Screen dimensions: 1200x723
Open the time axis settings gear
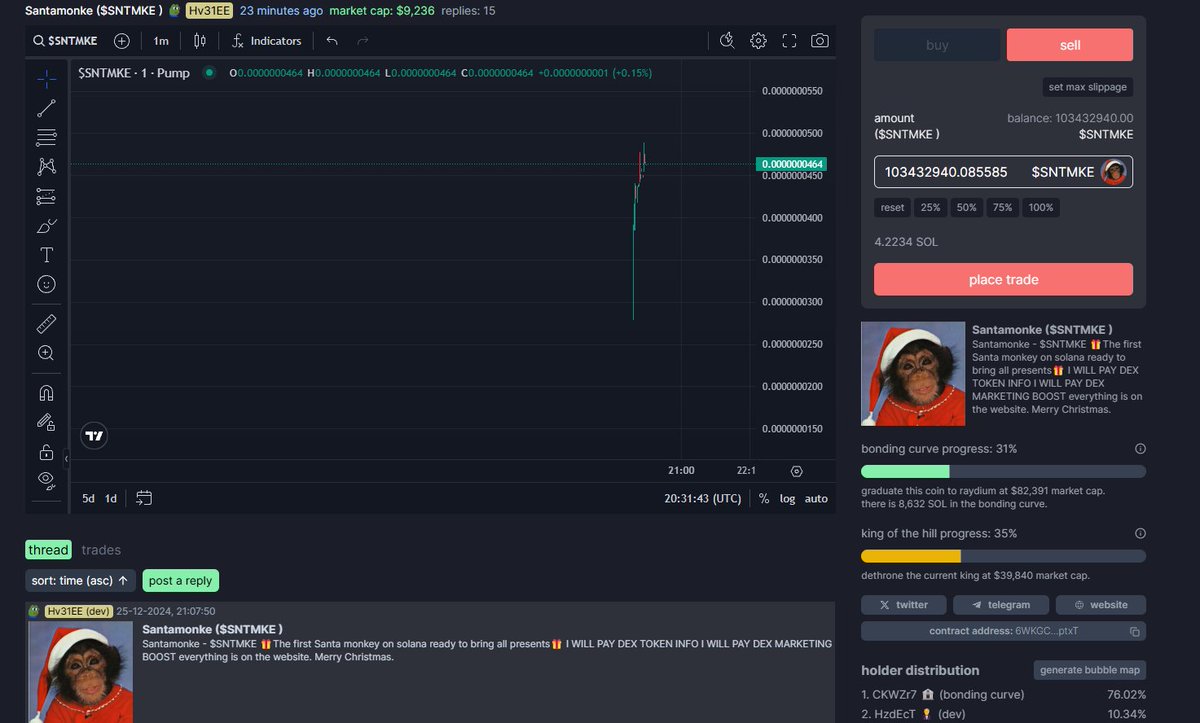coord(796,470)
